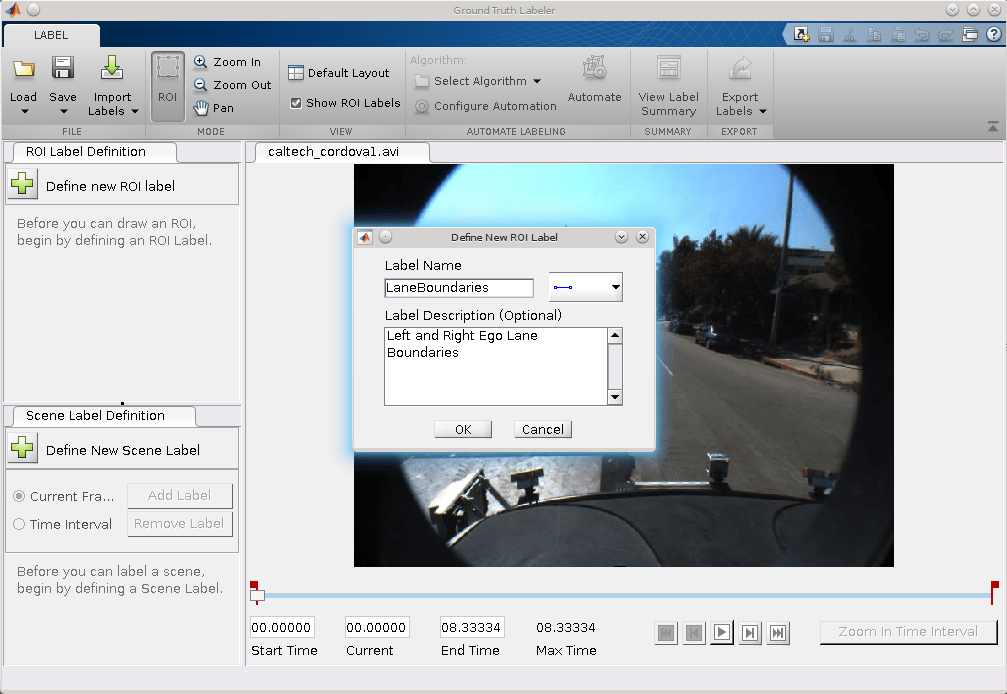Viewport: 1007px width, 694px height.
Task: Expand the Export Labels dropdown arrow
Action: click(763, 111)
